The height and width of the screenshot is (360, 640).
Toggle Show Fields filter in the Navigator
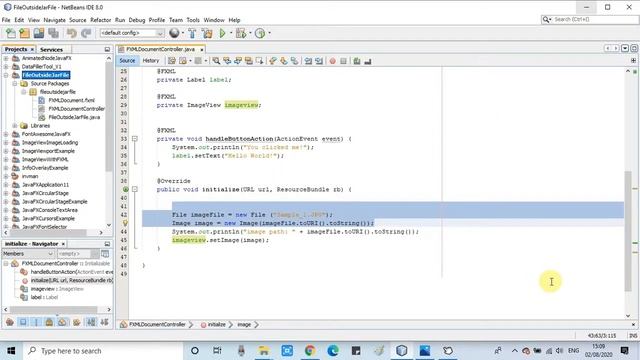[23, 322]
